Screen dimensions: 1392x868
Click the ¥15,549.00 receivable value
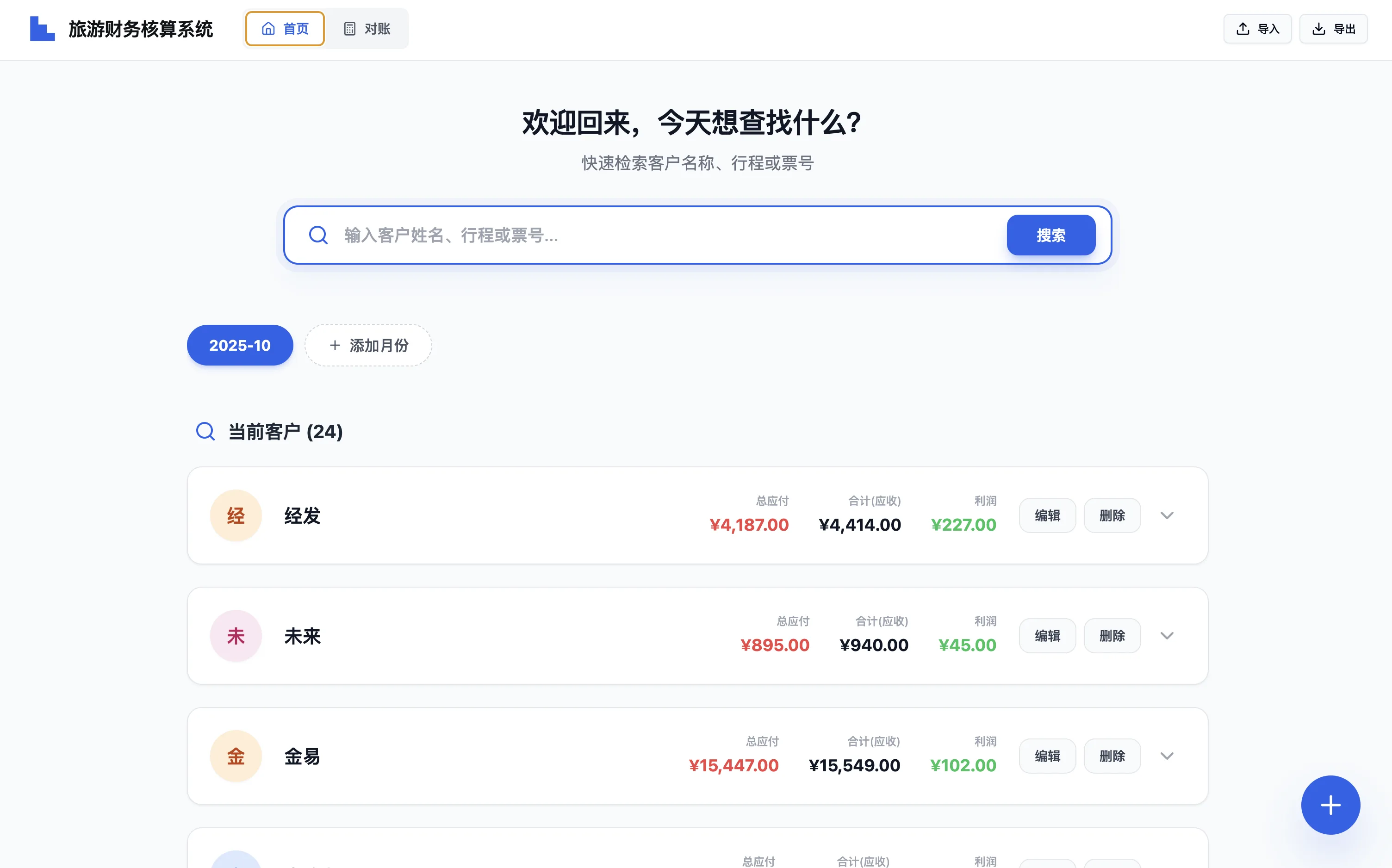point(855,765)
